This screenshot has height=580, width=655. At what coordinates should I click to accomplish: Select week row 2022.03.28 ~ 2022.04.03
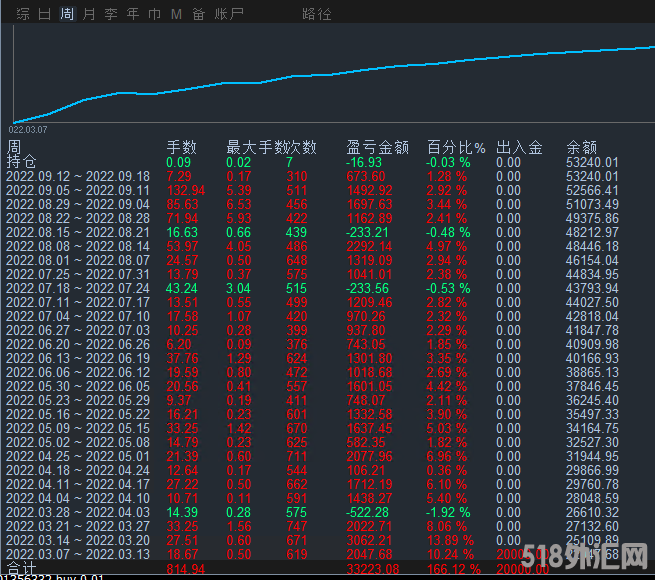[x=78, y=512]
